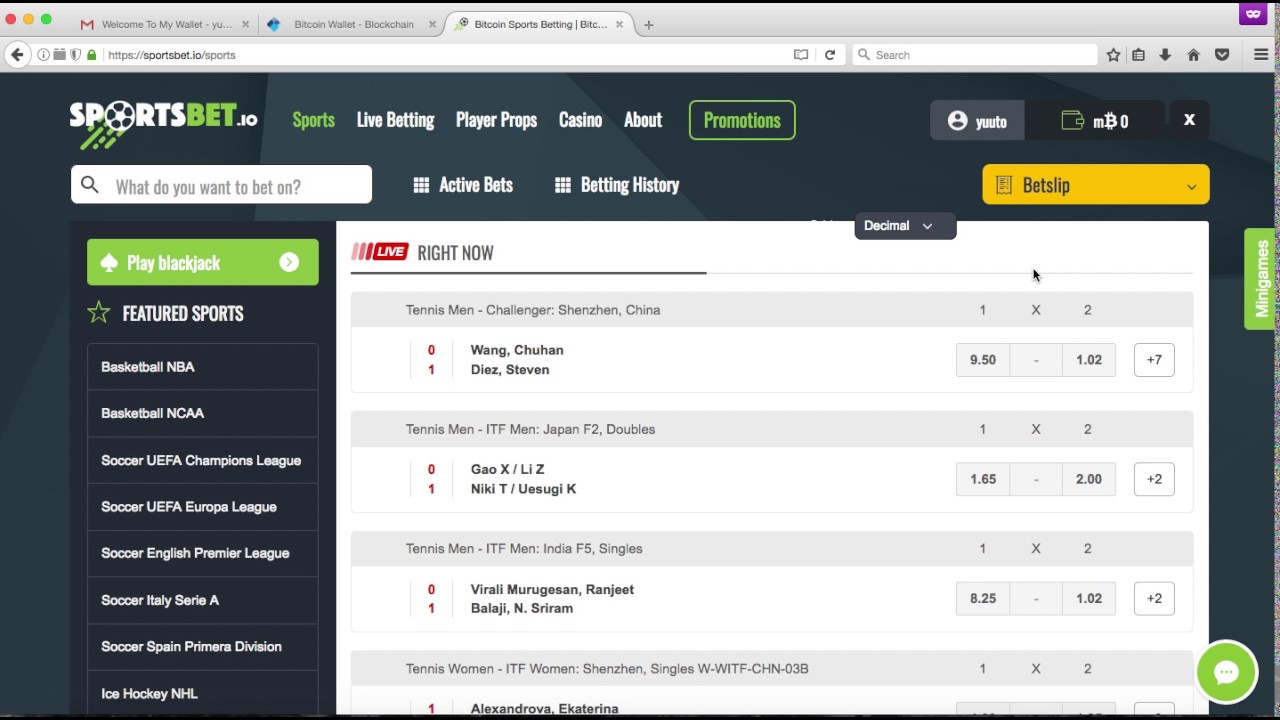Click the Betslip receipt icon
The image size is (1280, 720).
1004,185
